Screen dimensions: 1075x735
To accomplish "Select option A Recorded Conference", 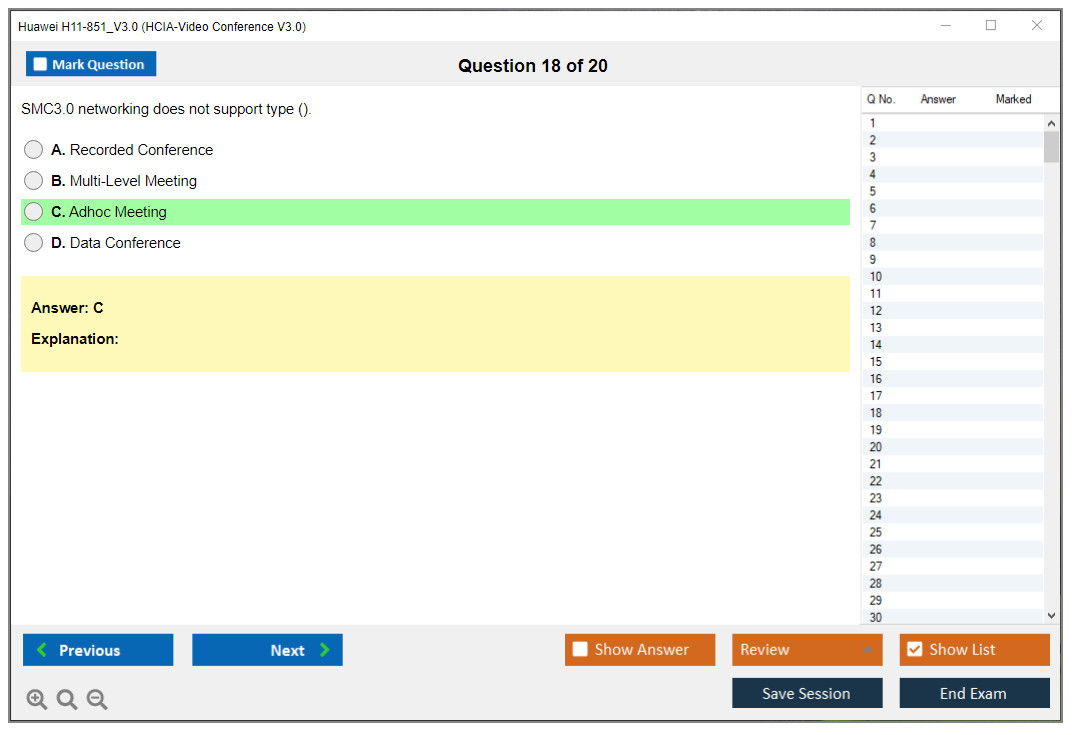I will click(x=34, y=150).
